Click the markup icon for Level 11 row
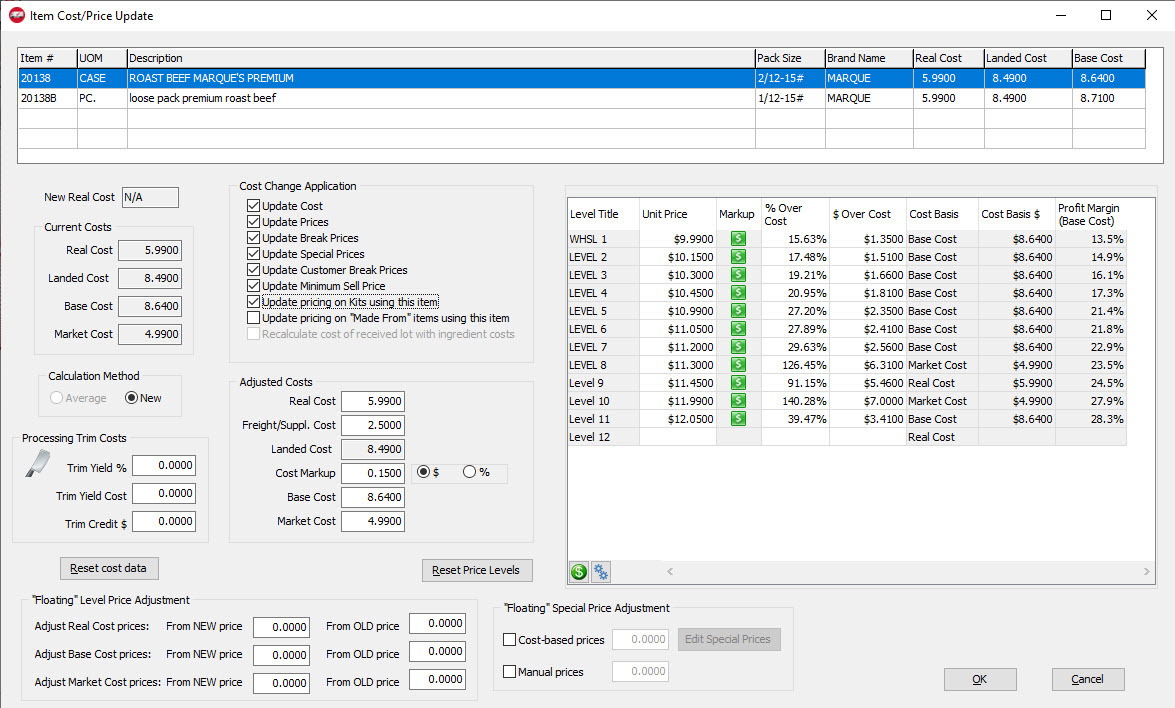1175x708 pixels. (738, 419)
